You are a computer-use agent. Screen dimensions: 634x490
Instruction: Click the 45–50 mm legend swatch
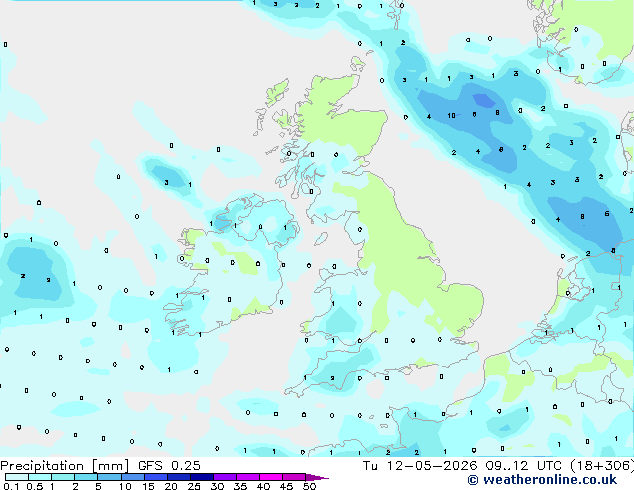coord(294,477)
